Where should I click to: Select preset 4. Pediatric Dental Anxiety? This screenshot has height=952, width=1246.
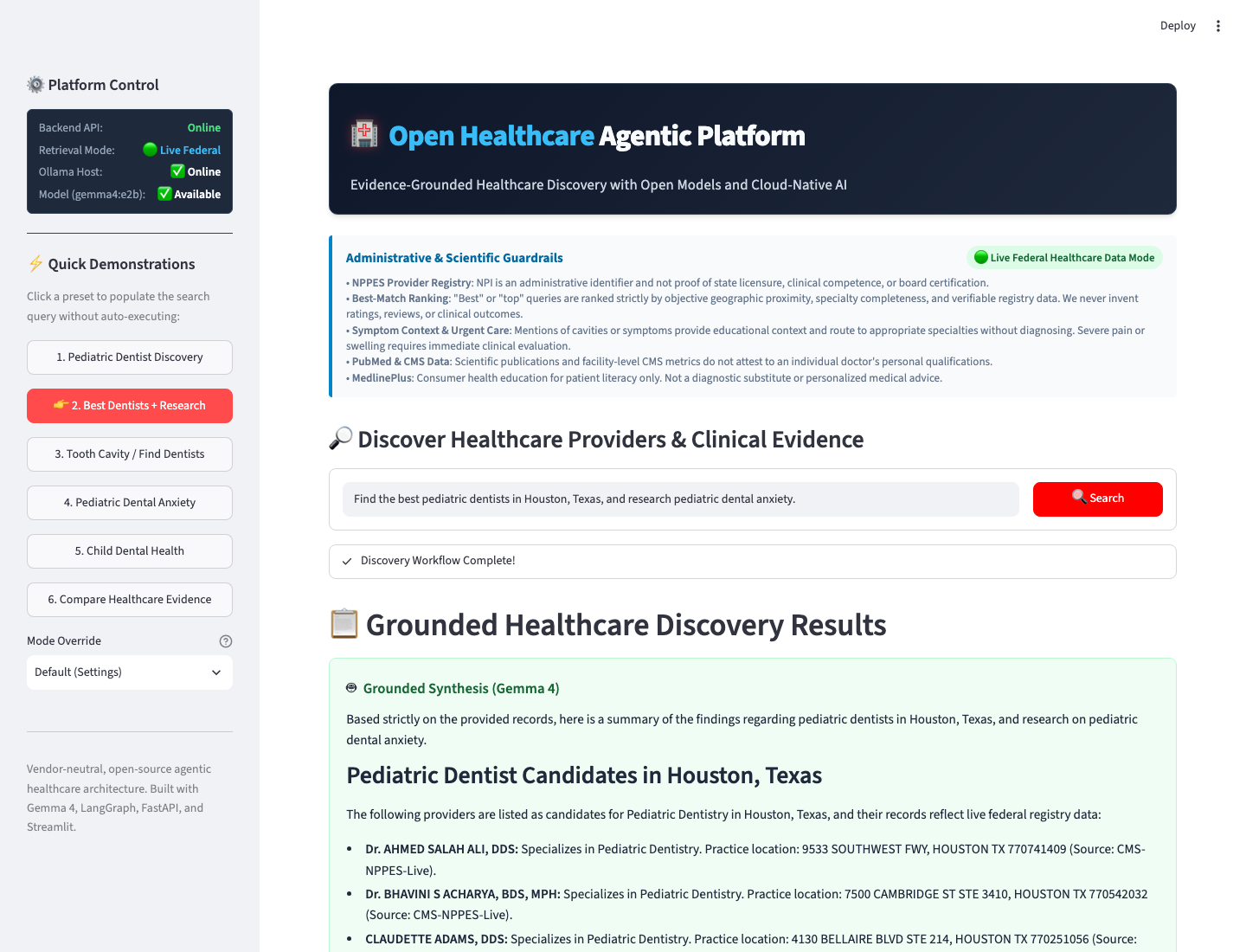tap(130, 503)
